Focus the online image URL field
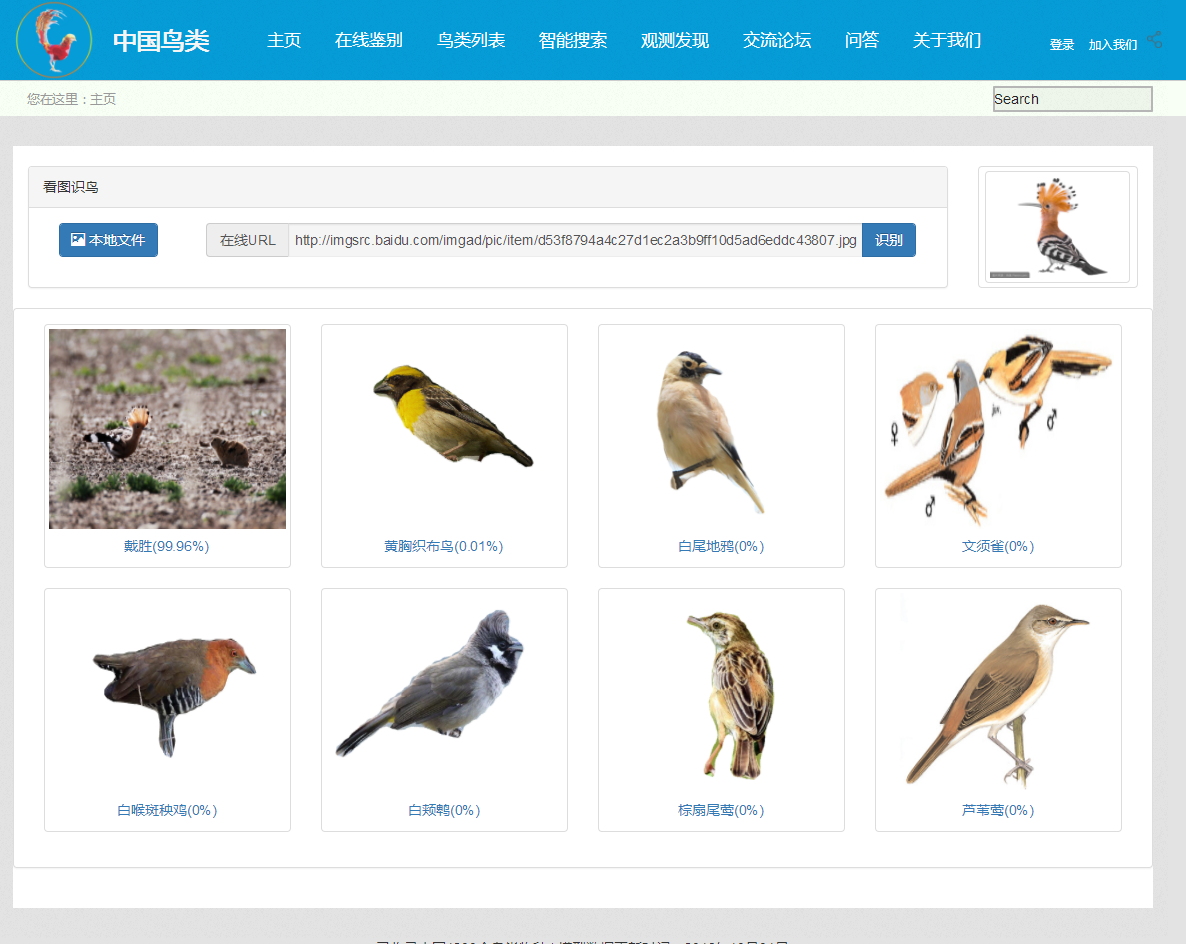Image resolution: width=1186 pixels, height=944 pixels. (x=575, y=240)
